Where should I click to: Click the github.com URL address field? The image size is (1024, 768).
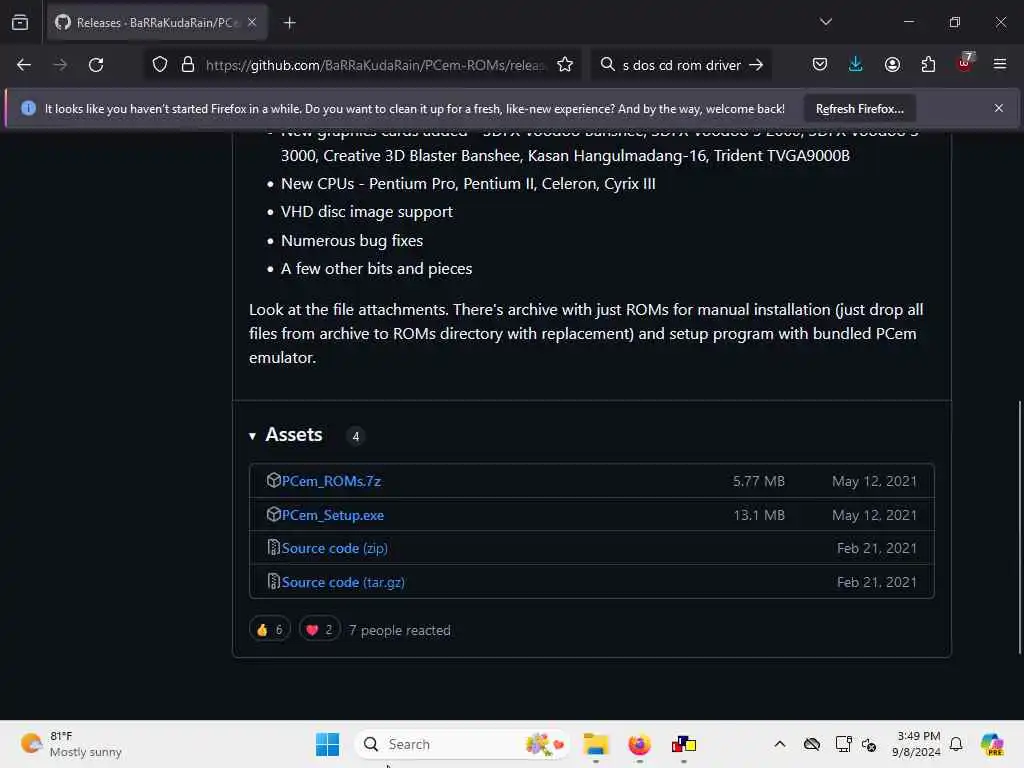(375, 65)
